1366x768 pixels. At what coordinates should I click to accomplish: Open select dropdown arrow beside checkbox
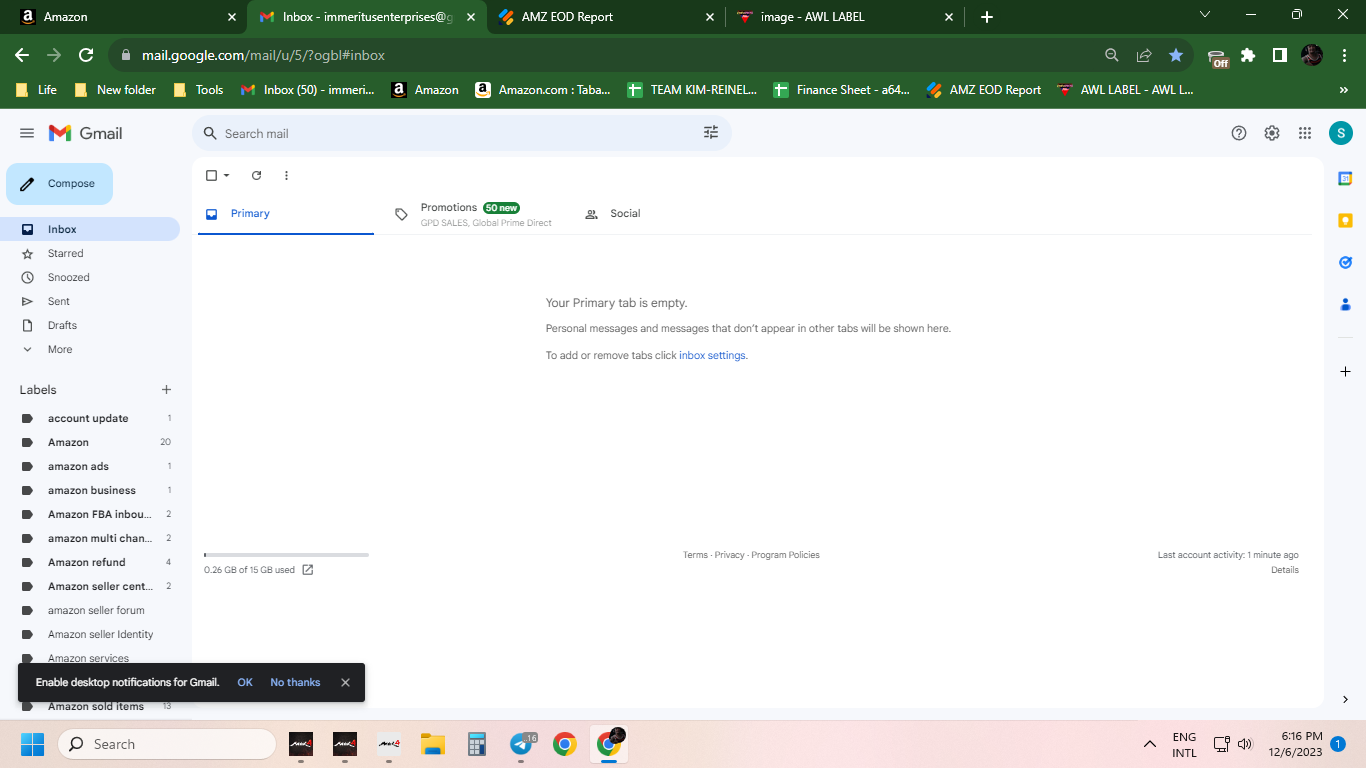coord(226,175)
